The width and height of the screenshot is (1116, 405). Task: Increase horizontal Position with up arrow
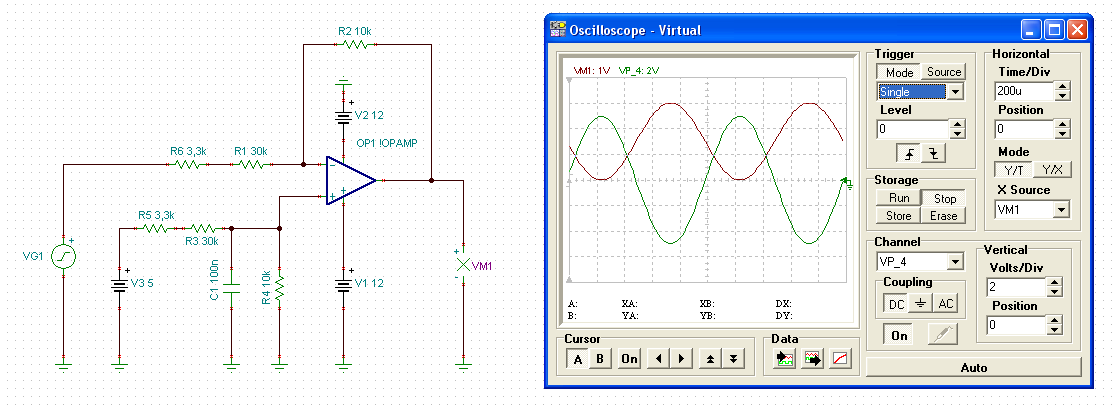(1063, 125)
